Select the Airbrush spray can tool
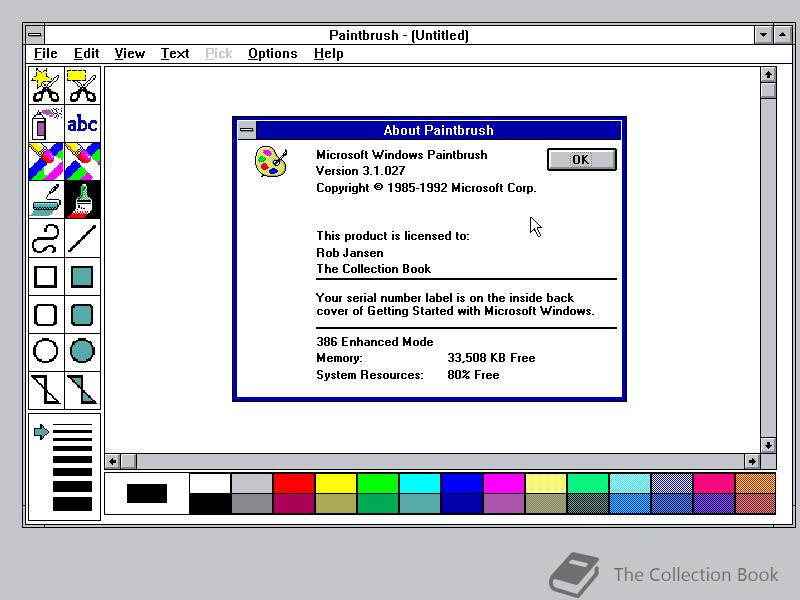Screen dimensions: 800x600 [46, 123]
